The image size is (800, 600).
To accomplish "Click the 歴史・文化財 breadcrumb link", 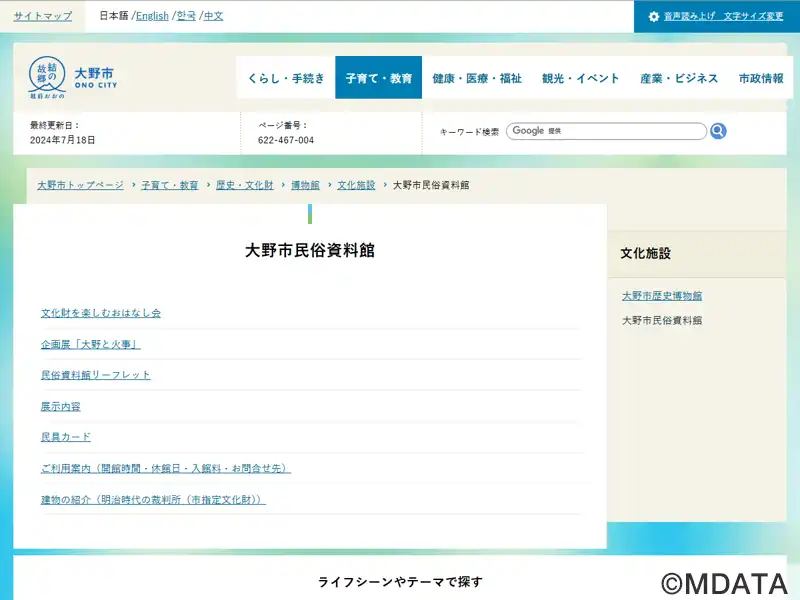I will [244, 185].
